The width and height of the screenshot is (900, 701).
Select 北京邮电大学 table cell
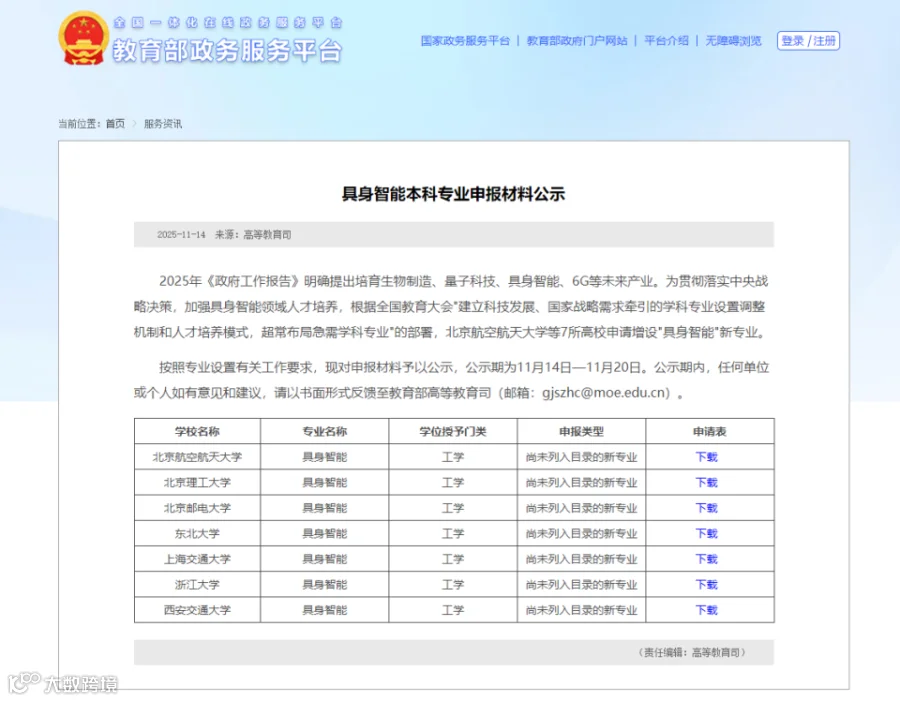pos(197,508)
